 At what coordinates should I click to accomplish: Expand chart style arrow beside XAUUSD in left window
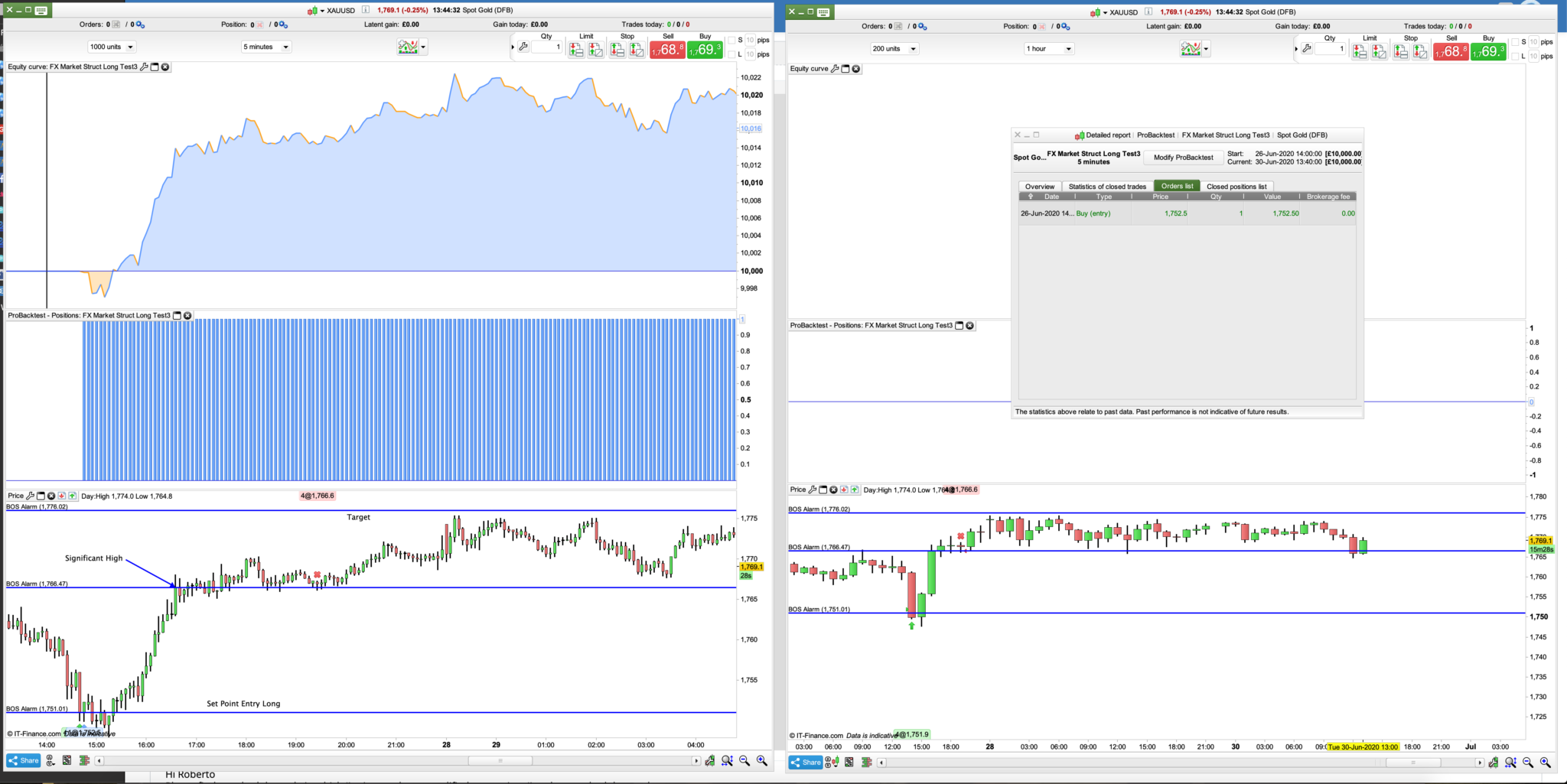click(x=322, y=11)
